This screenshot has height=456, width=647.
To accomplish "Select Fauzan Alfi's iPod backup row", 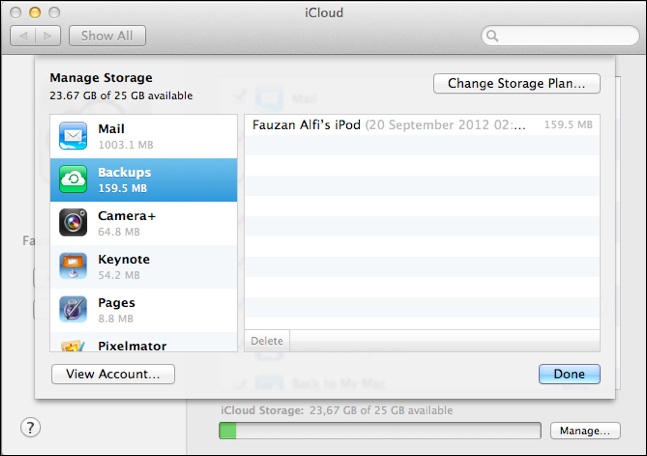I will point(422,125).
